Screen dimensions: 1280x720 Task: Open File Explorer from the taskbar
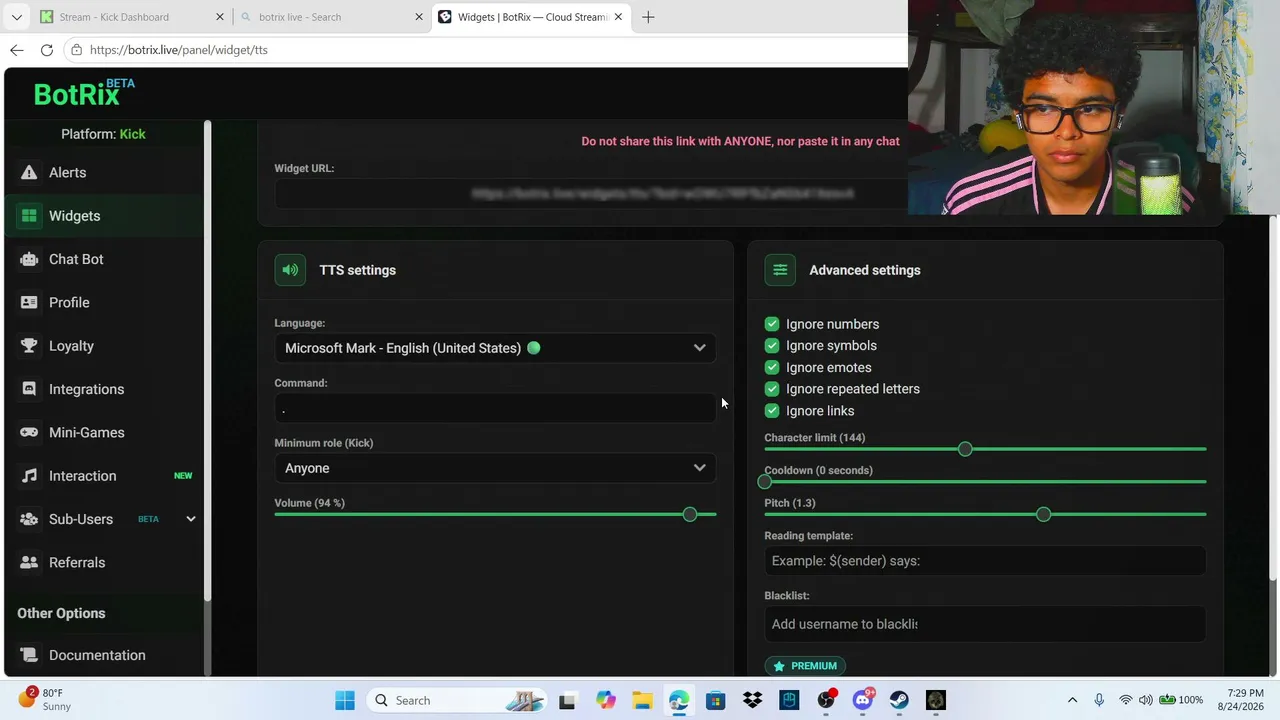tap(641, 700)
